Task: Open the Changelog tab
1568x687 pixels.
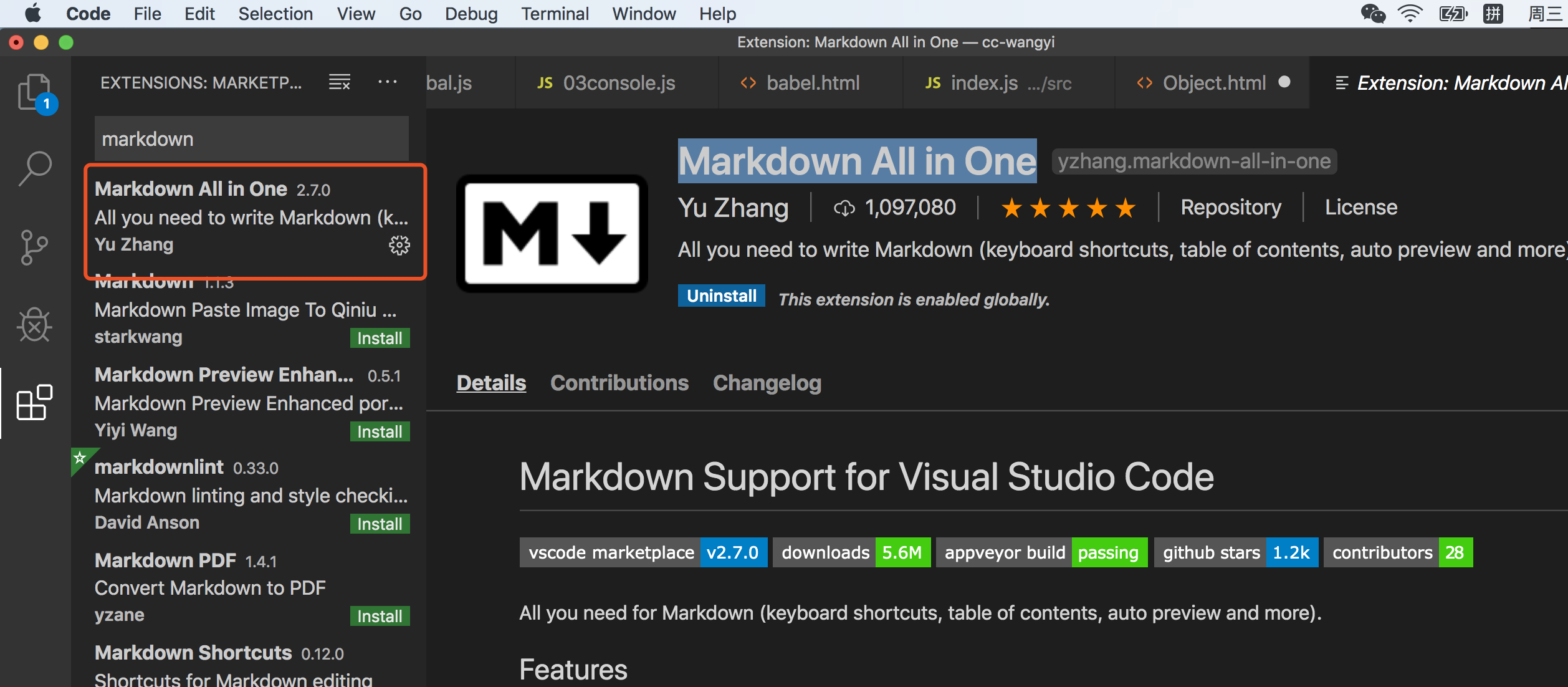Action: click(x=767, y=382)
